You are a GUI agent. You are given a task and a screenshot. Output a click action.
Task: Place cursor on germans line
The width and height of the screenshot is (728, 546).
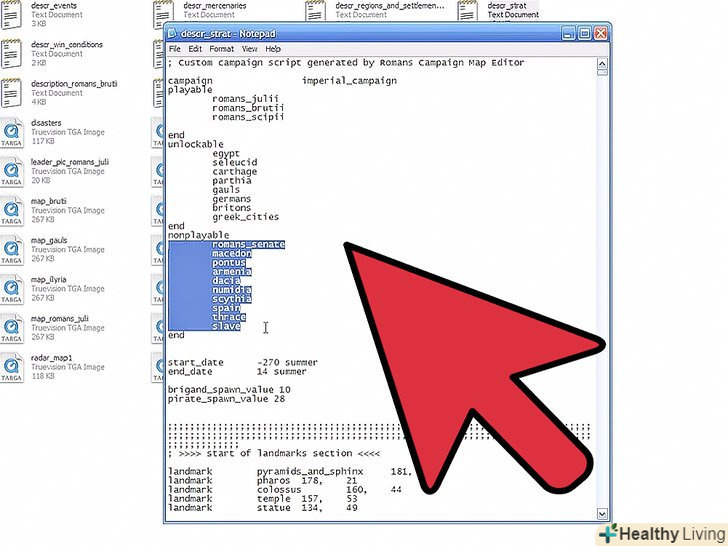pyautogui.click(x=231, y=198)
